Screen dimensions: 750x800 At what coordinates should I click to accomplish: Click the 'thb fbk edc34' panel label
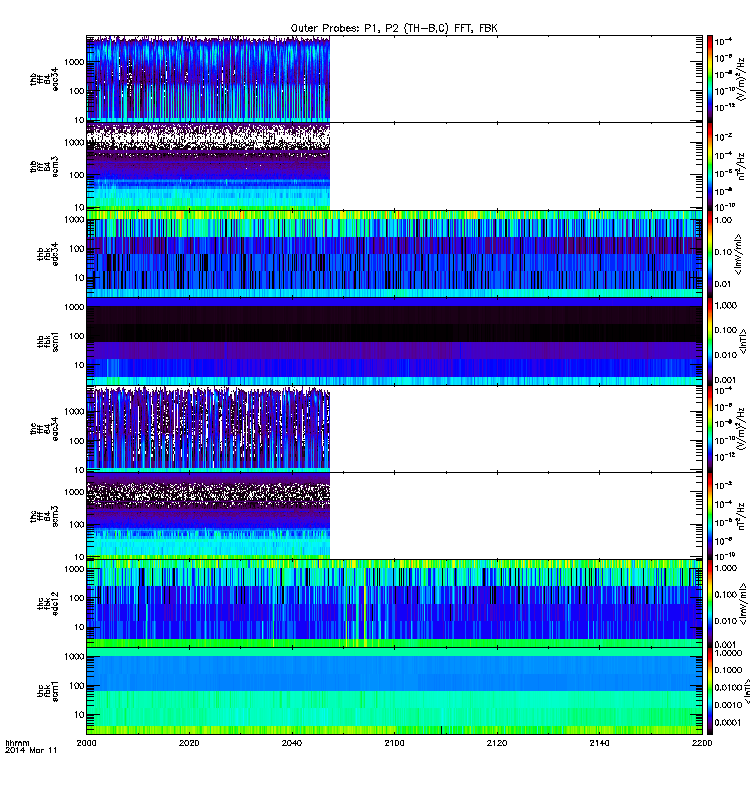pos(47,254)
